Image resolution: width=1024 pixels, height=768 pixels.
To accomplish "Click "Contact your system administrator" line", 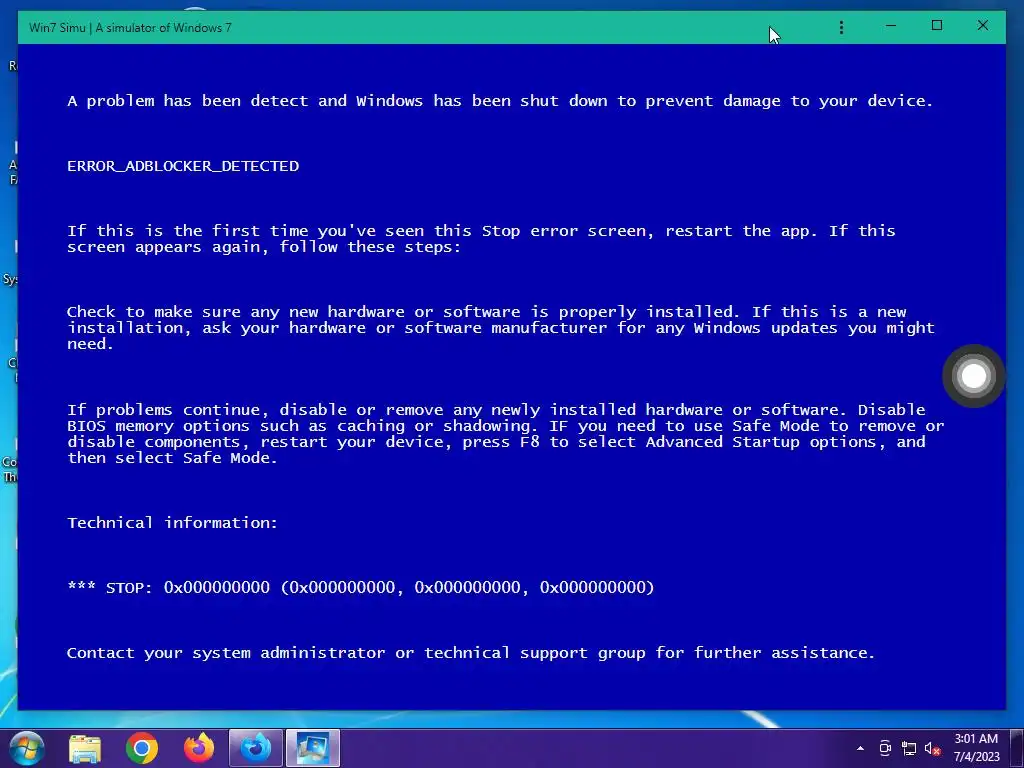I will (x=471, y=653).
